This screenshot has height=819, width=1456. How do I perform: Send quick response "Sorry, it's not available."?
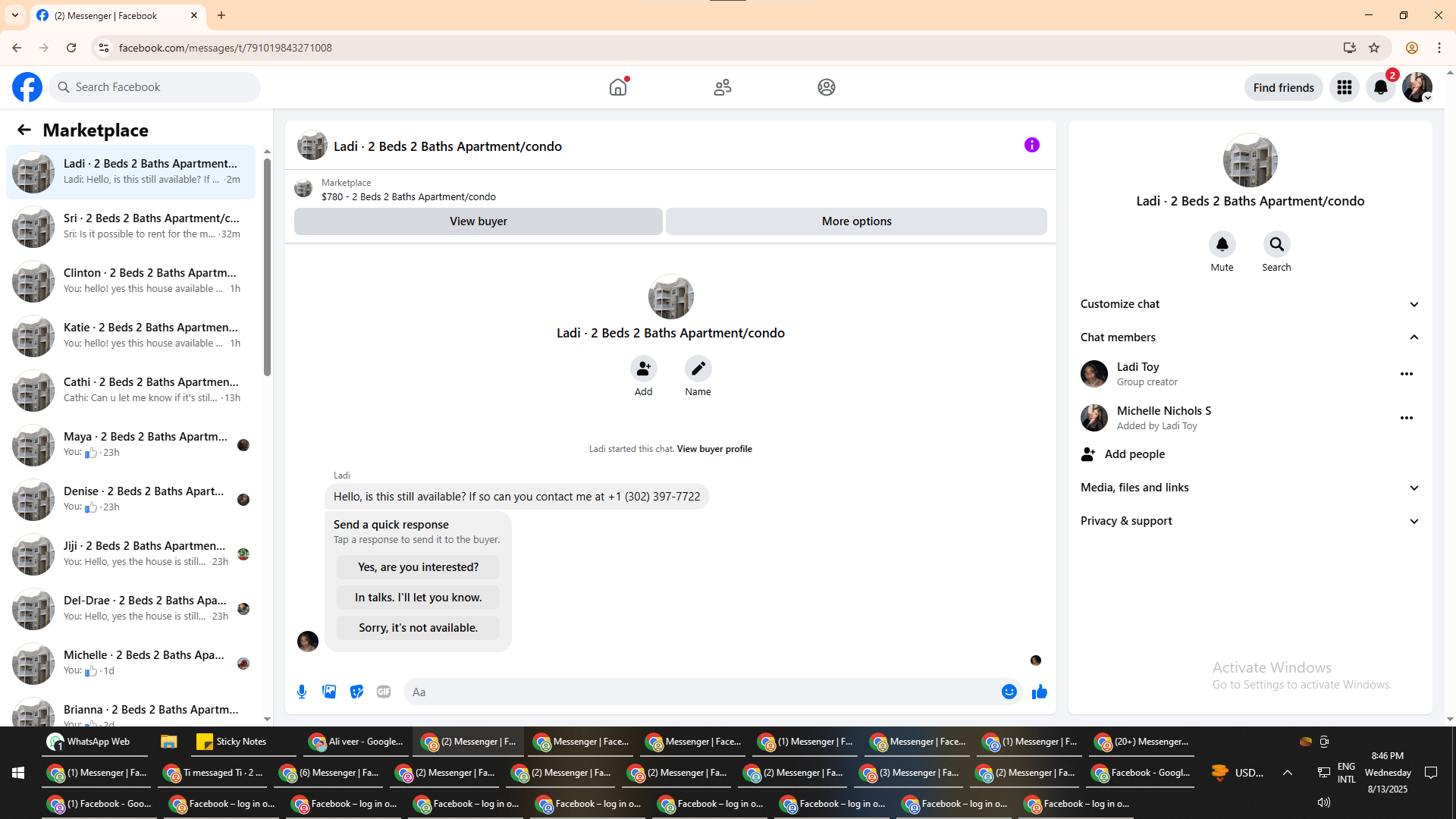point(418,628)
